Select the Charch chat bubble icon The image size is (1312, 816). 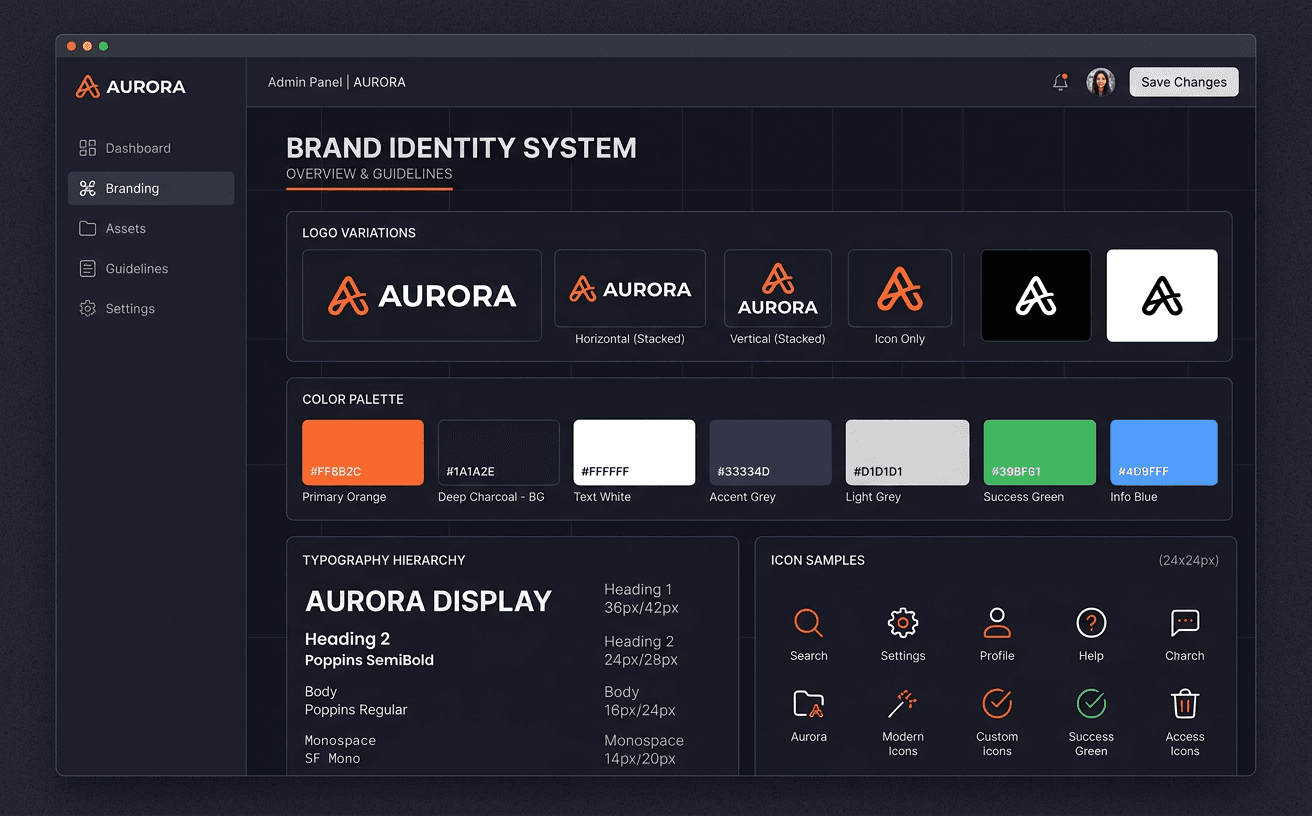tap(1185, 623)
